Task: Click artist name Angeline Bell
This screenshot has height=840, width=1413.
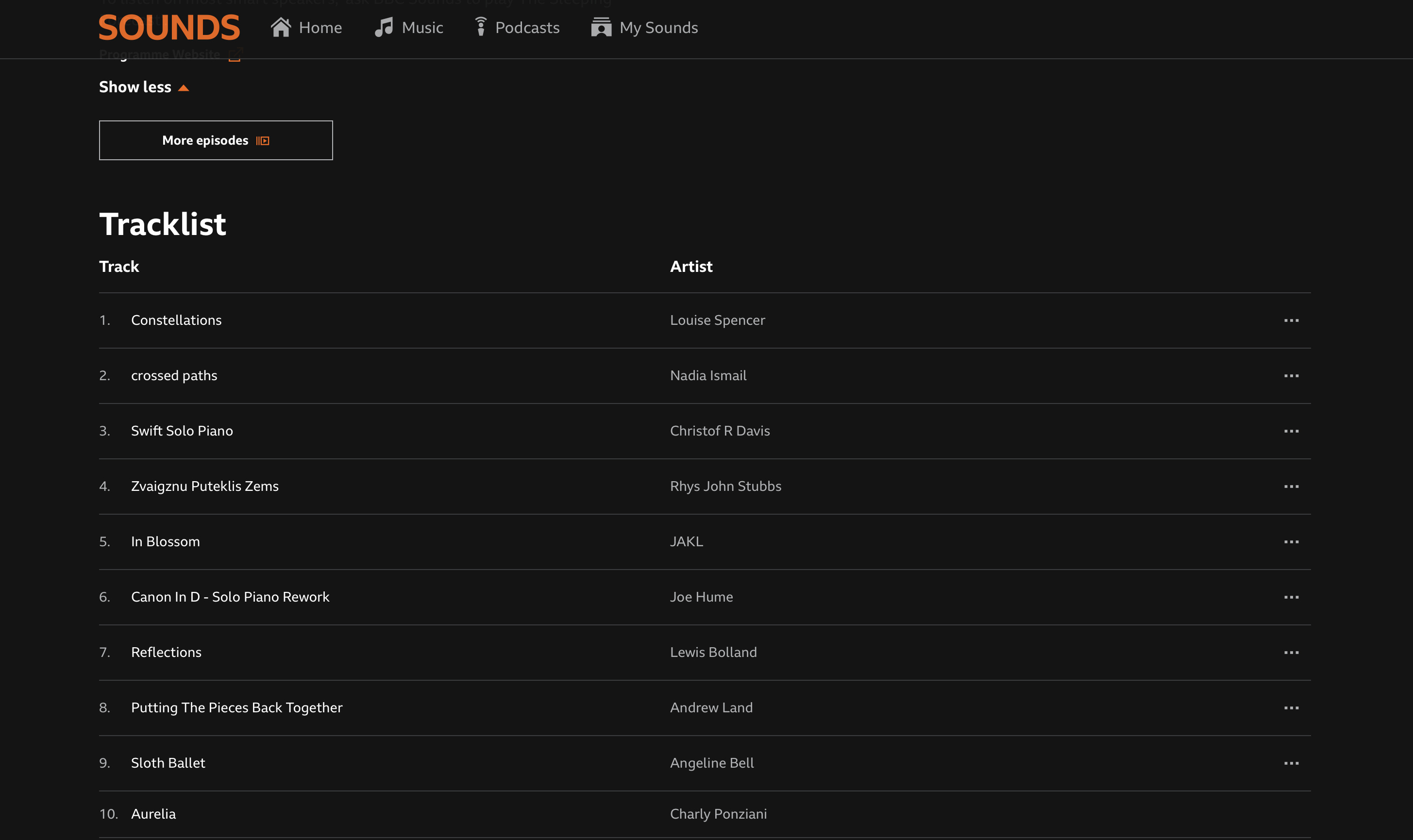Action: (712, 763)
